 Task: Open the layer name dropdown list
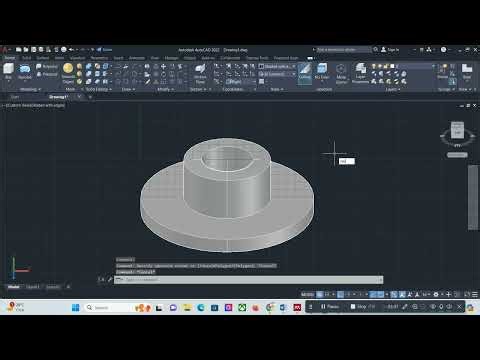tap(404, 66)
